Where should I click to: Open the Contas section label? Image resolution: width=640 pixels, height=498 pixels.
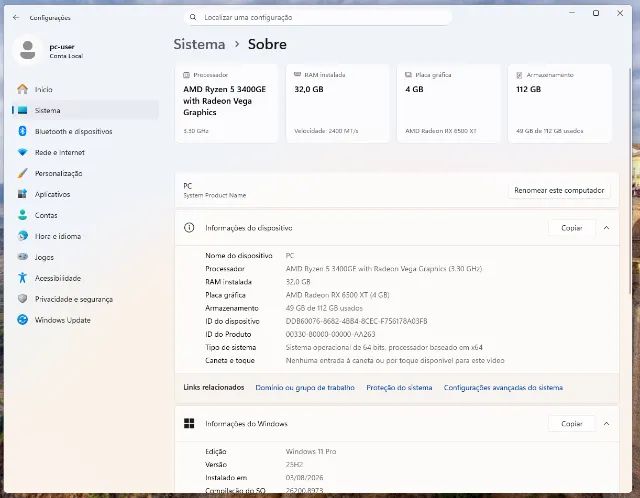coord(46,215)
